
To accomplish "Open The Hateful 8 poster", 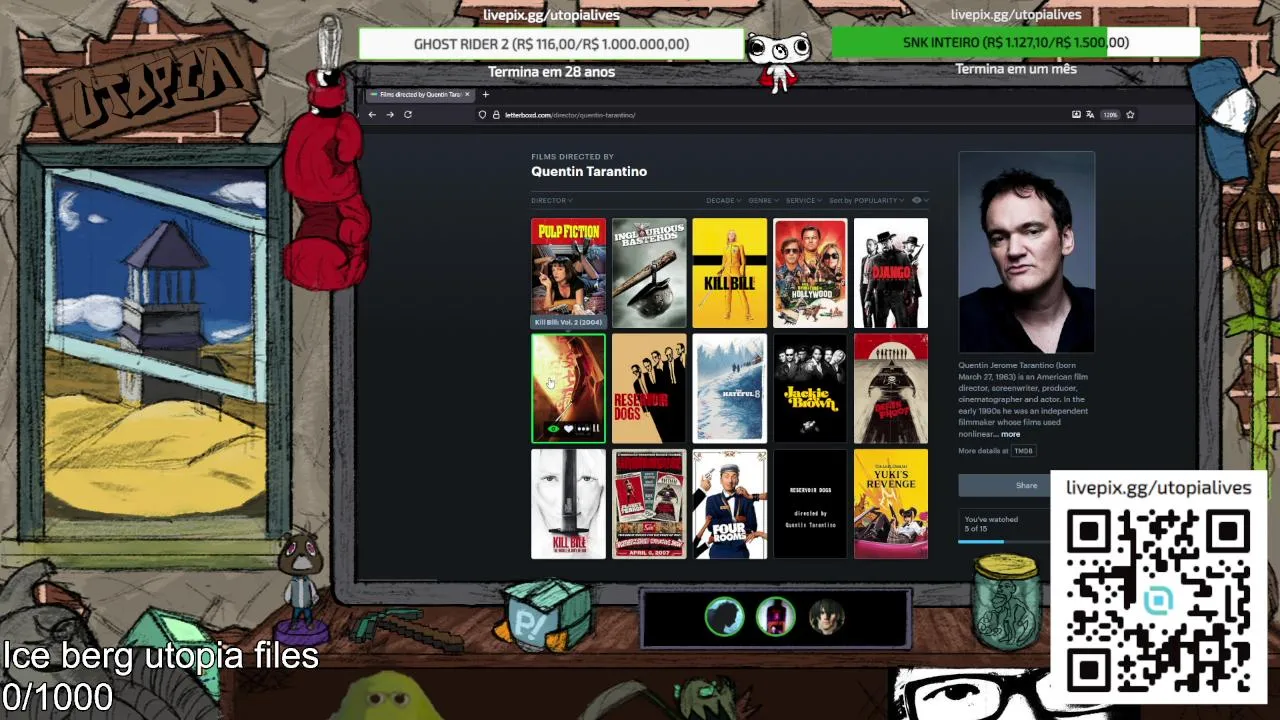I will [730, 388].
